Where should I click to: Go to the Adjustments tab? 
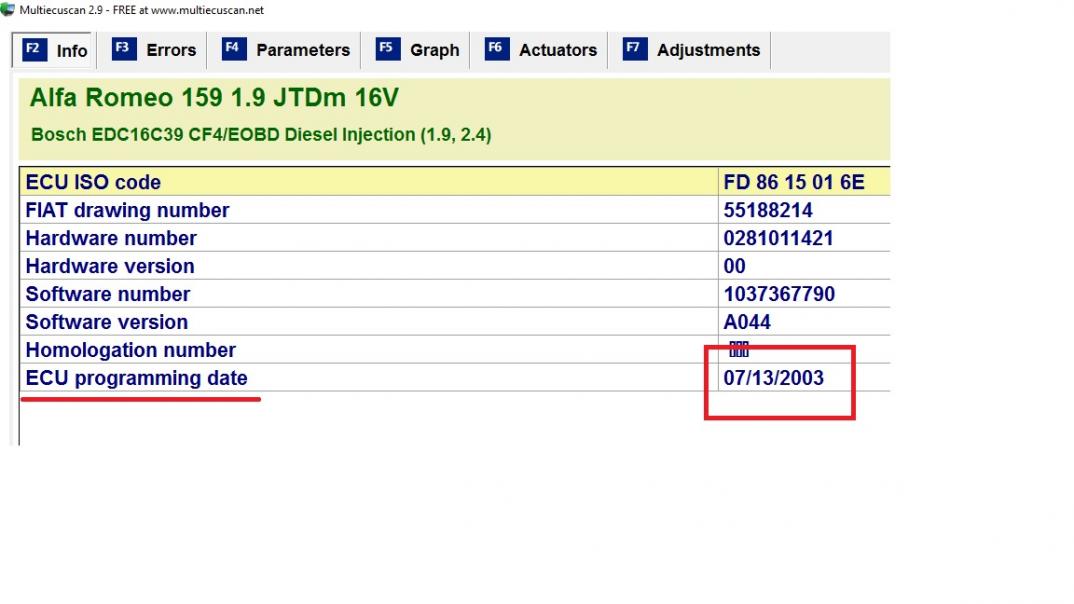point(690,50)
